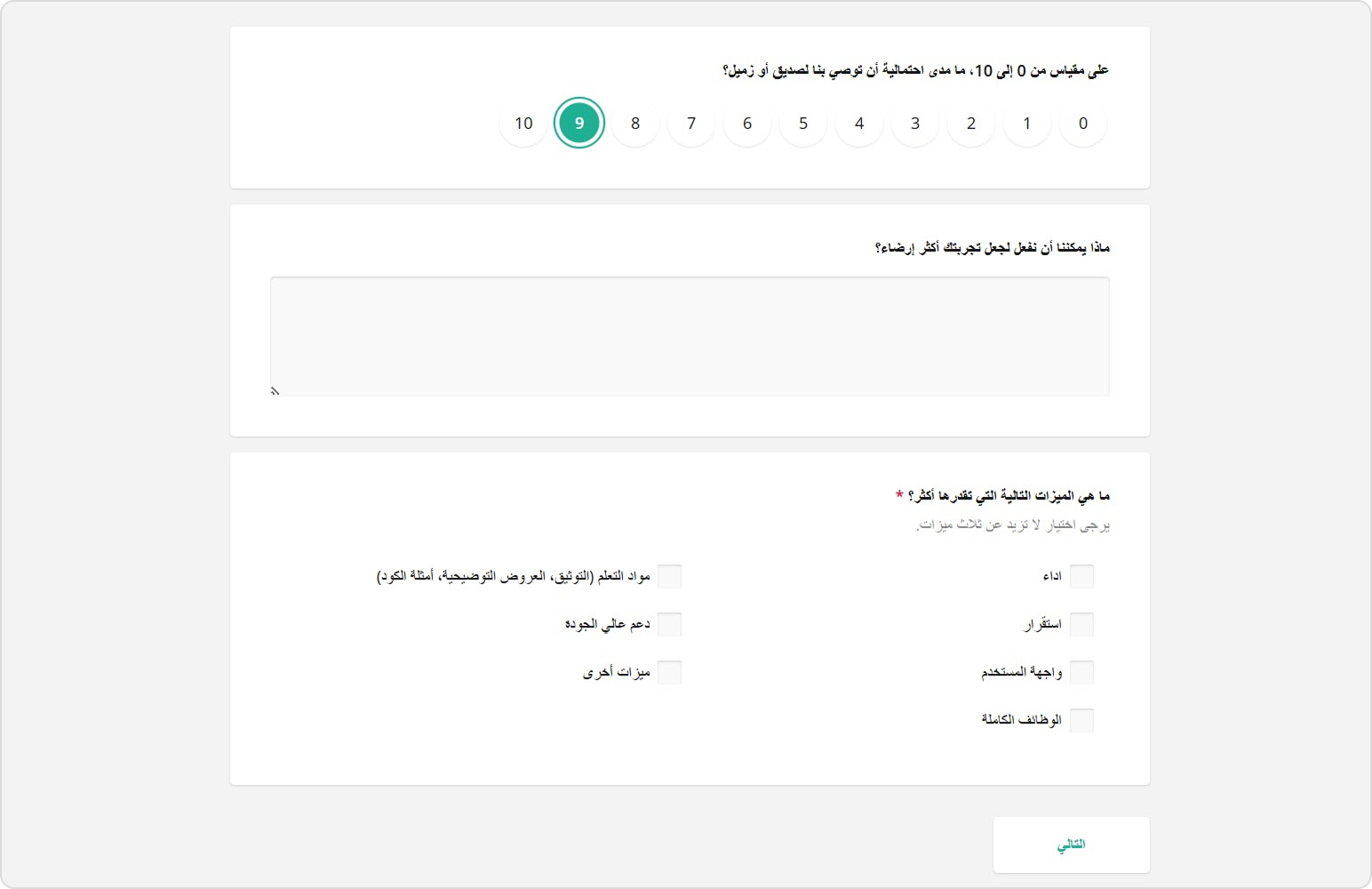Select rating 10 on the recommendation scale

523,123
